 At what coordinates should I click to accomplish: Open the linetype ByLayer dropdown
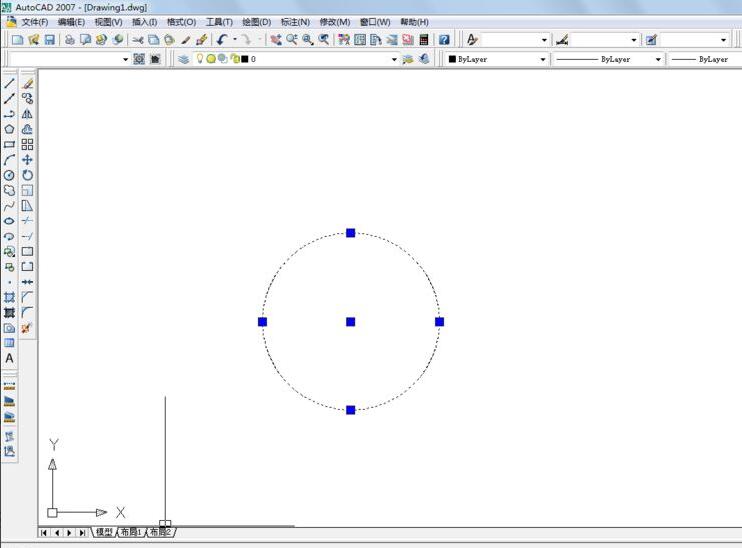(658, 59)
